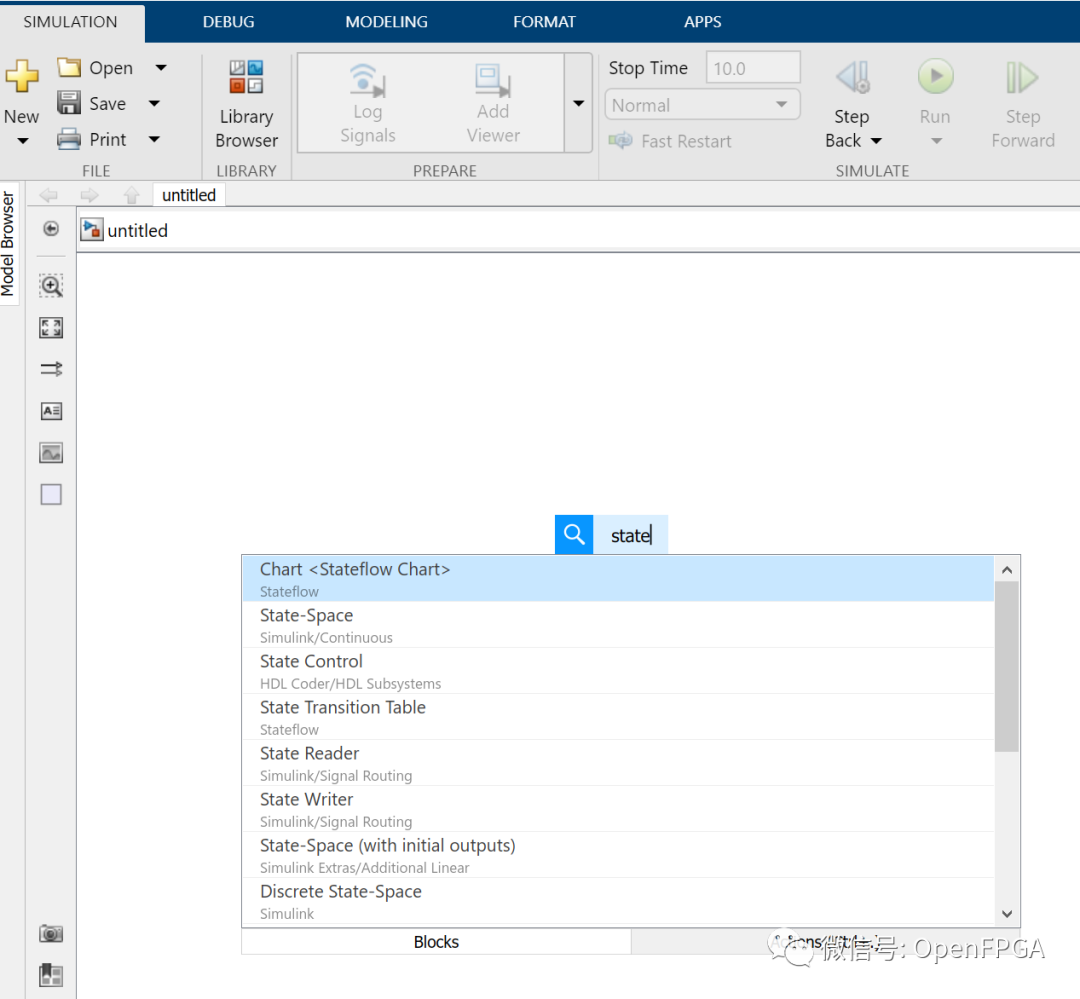
Task: Click the Fit to View icon
Action: tap(51, 328)
